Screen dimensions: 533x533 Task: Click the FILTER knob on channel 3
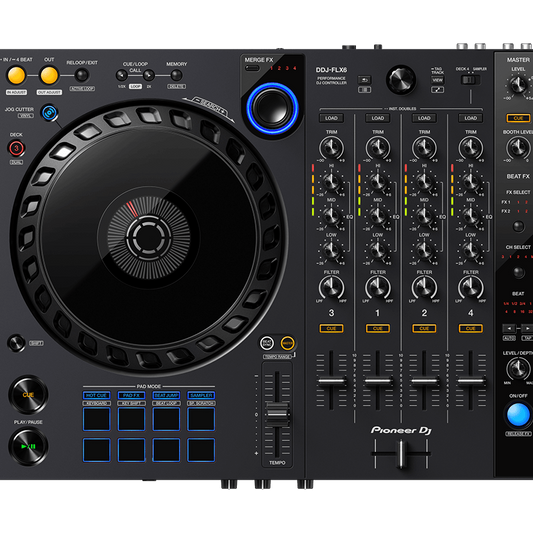(331, 287)
